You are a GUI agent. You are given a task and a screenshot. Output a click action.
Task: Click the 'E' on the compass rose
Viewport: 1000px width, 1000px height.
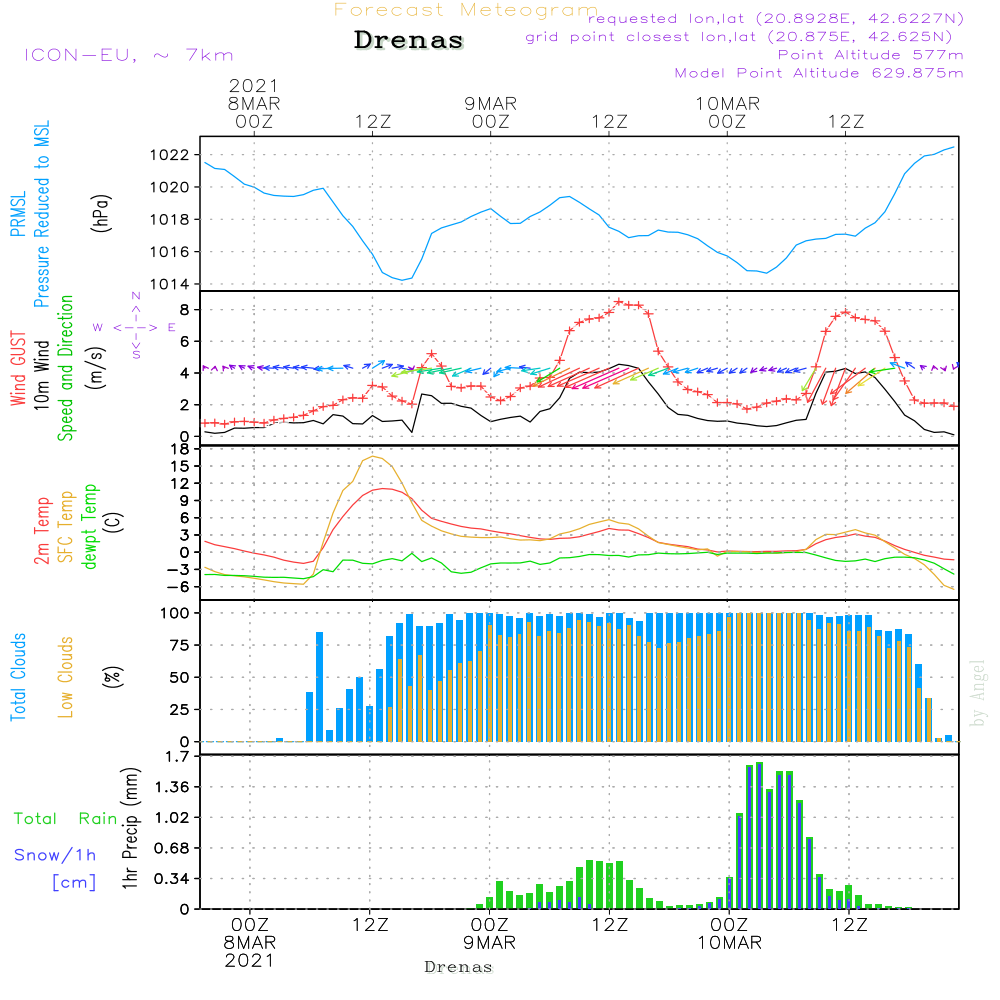[172, 327]
